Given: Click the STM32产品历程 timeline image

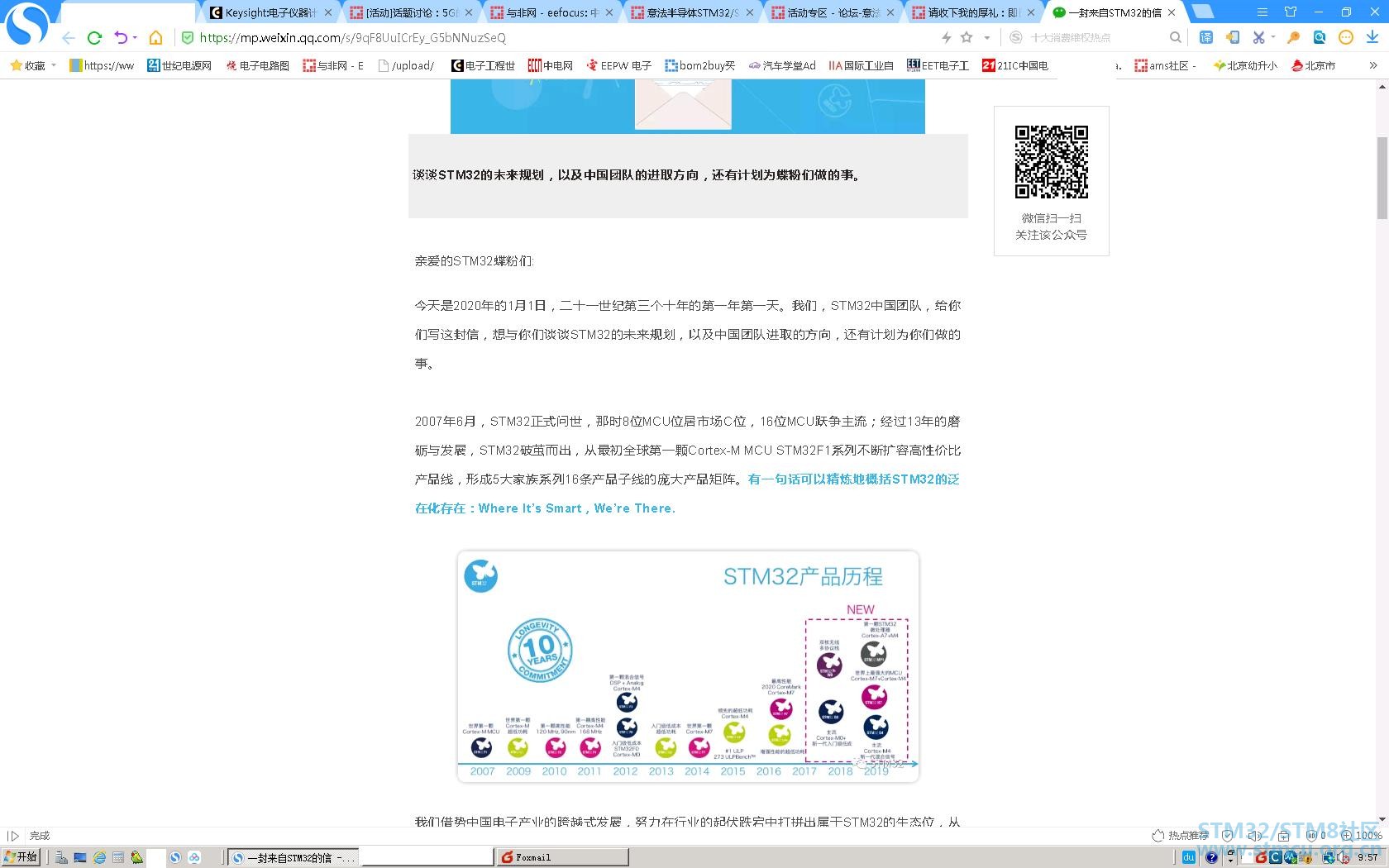Looking at the screenshot, I should 688,666.
